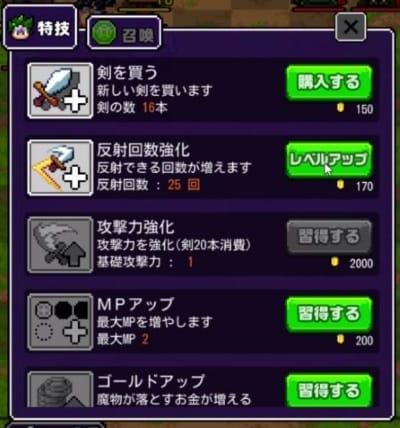Click the 反射回数強化 skill title

(143, 150)
